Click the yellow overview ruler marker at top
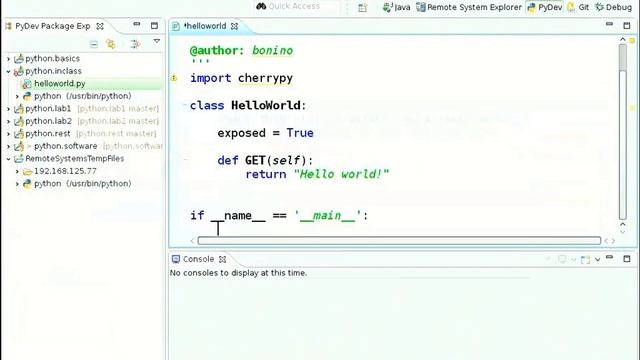Viewport: 640px width, 360px height. point(632,40)
